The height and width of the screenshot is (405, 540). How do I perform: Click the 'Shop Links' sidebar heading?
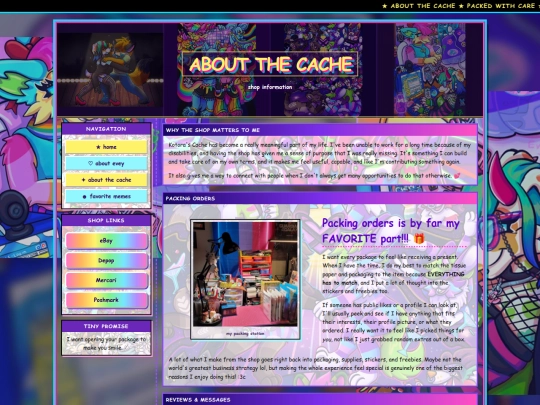tap(106, 220)
